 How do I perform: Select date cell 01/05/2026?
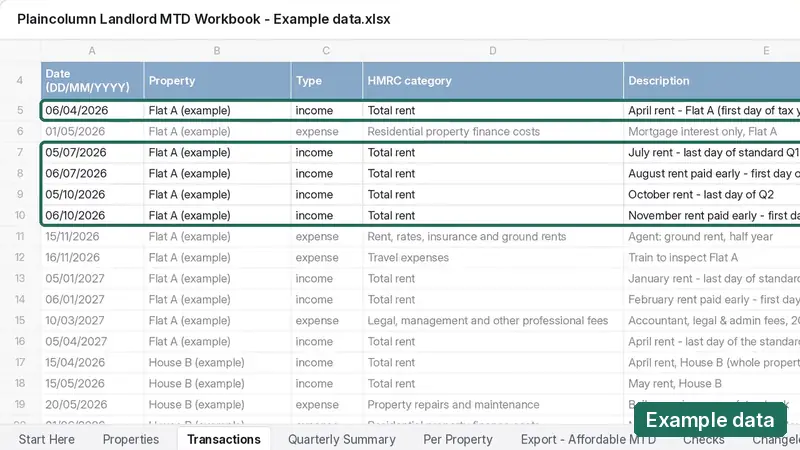(x=92, y=131)
